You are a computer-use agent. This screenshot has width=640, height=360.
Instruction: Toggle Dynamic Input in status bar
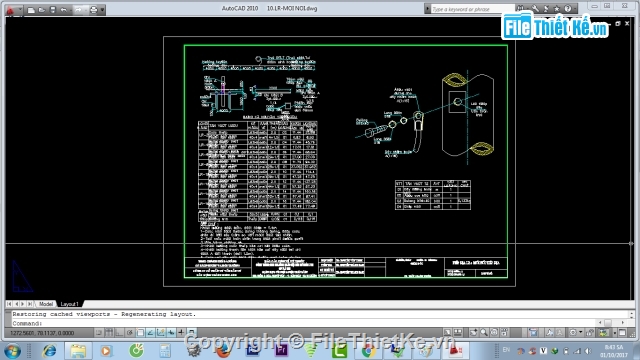point(171,333)
